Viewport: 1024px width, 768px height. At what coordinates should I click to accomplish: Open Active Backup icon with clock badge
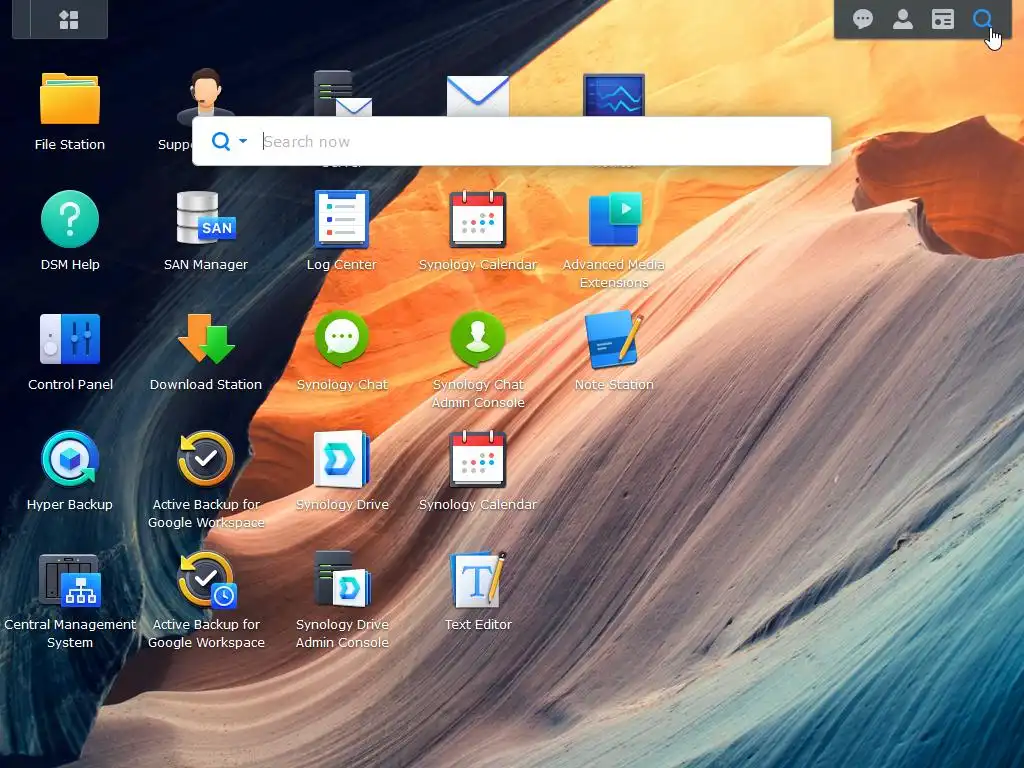point(206,579)
